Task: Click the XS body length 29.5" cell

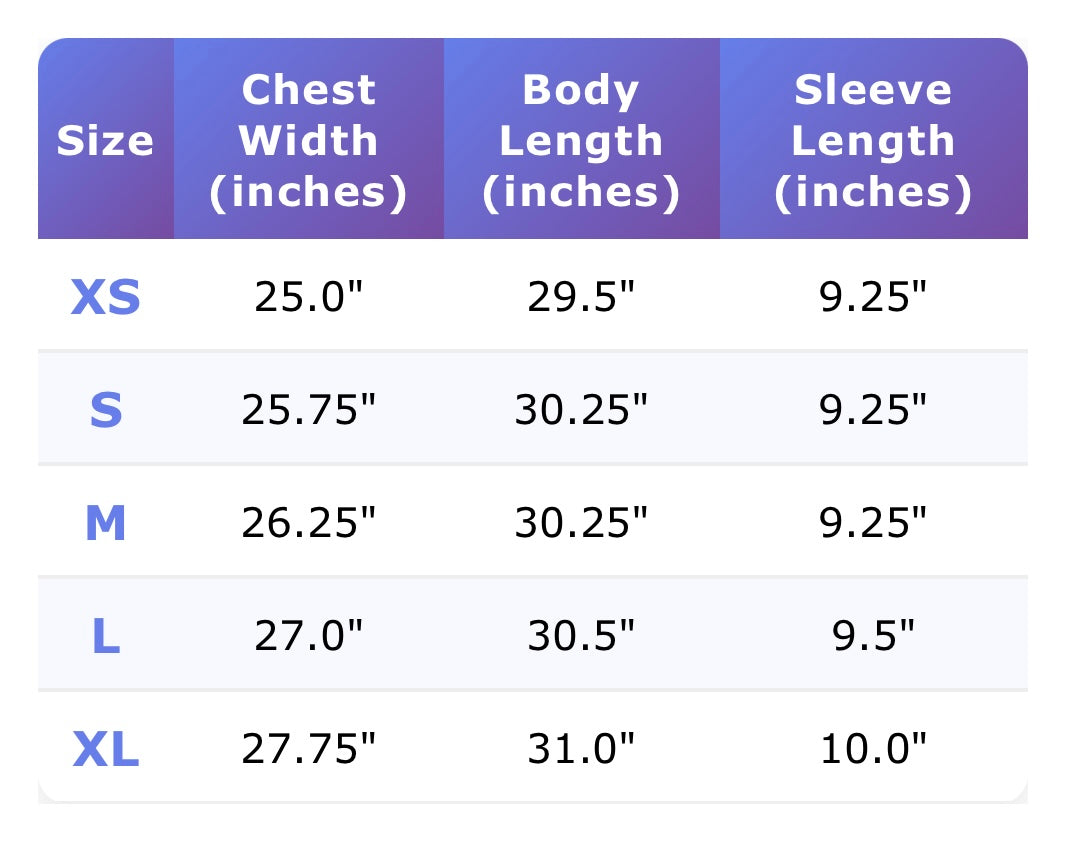Action: pos(581,297)
